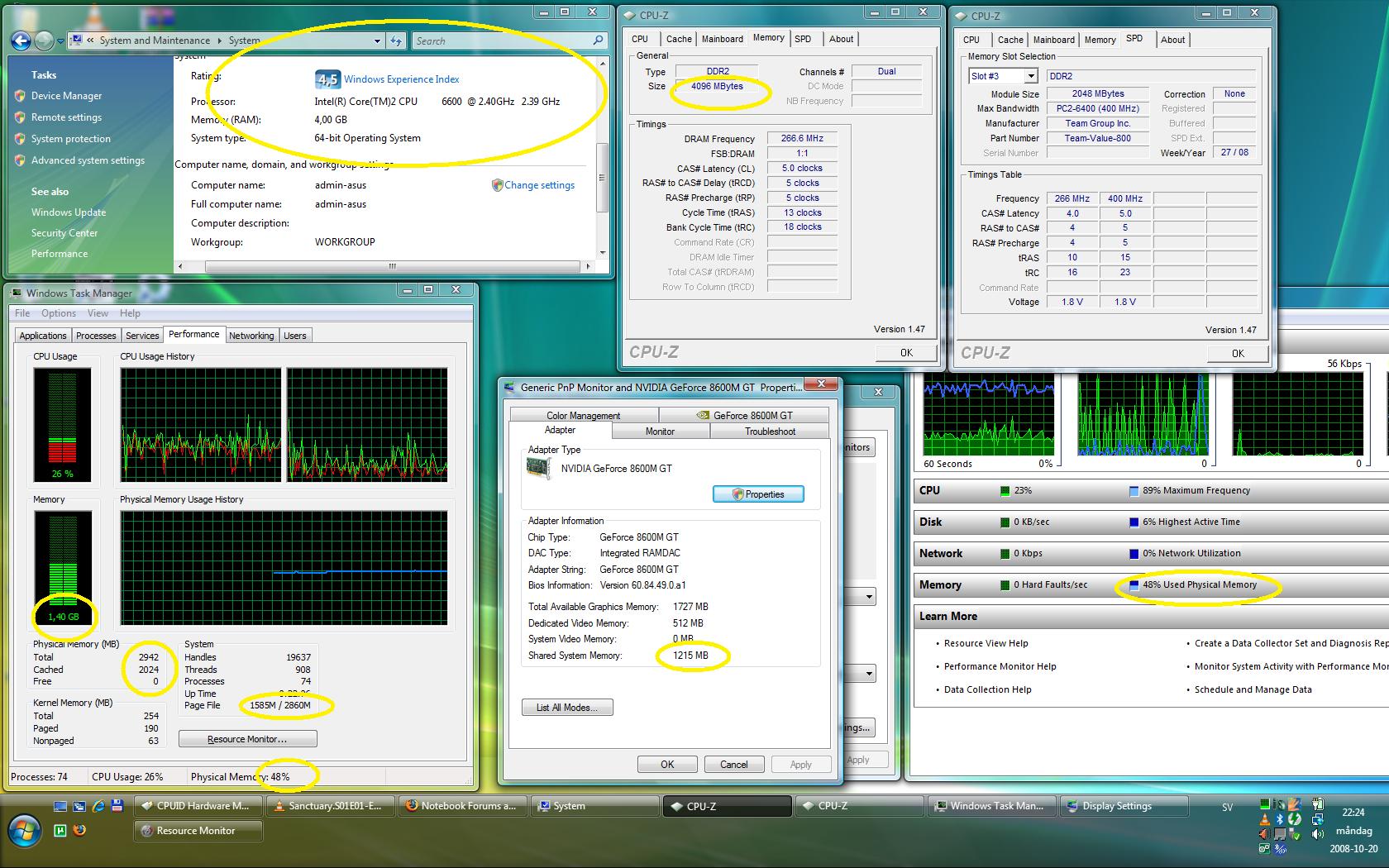The height and width of the screenshot is (868, 1389).
Task: Open the Windows Start orb
Action: pyautogui.click(x=24, y=831)
